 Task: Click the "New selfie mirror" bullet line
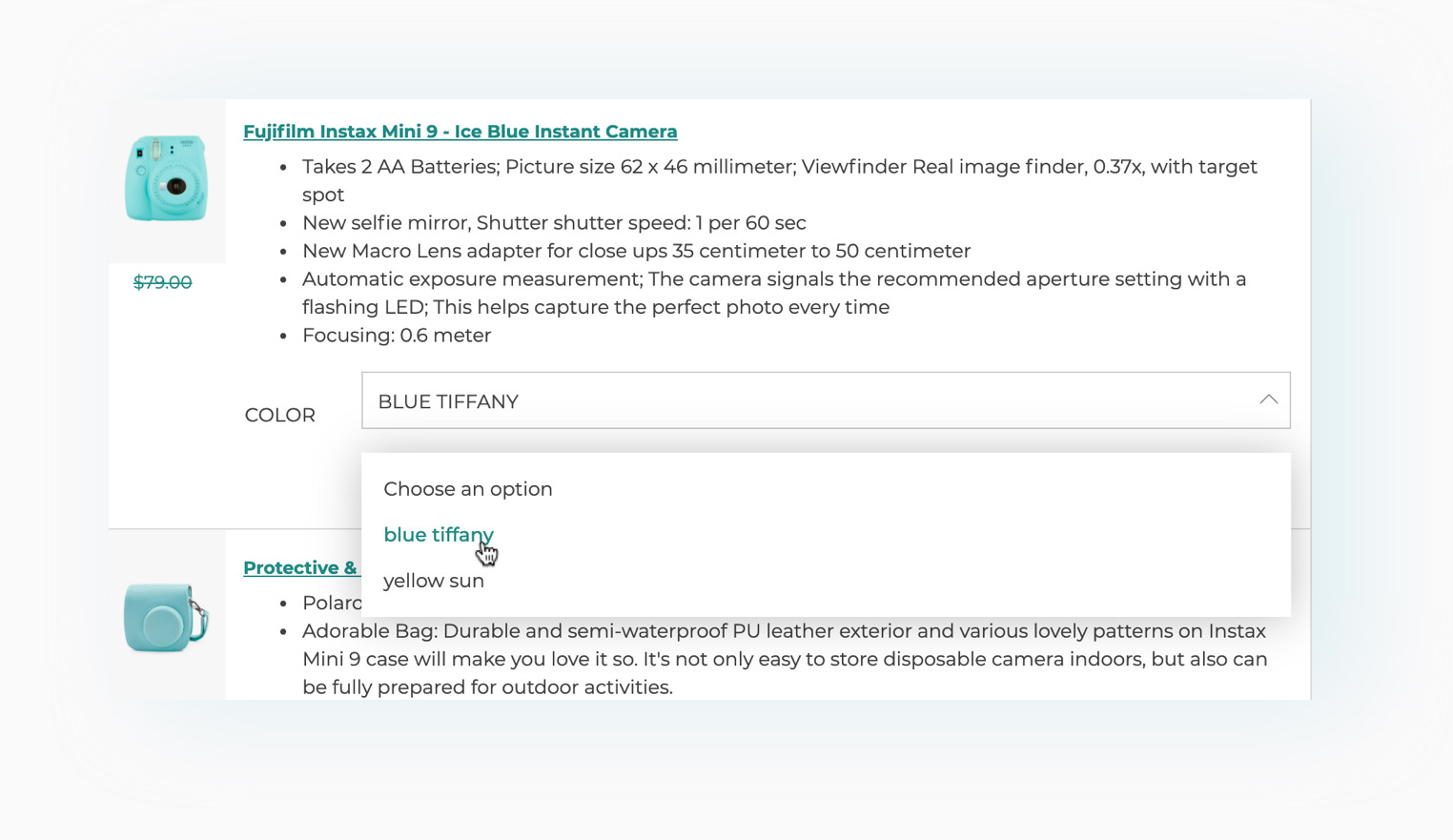(553, 223)
